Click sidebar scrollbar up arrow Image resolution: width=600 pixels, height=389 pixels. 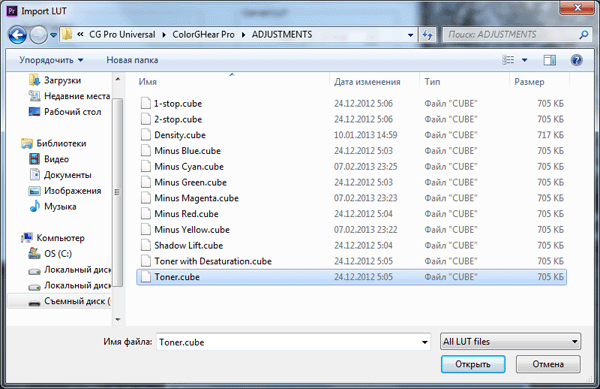coord(118,80)
